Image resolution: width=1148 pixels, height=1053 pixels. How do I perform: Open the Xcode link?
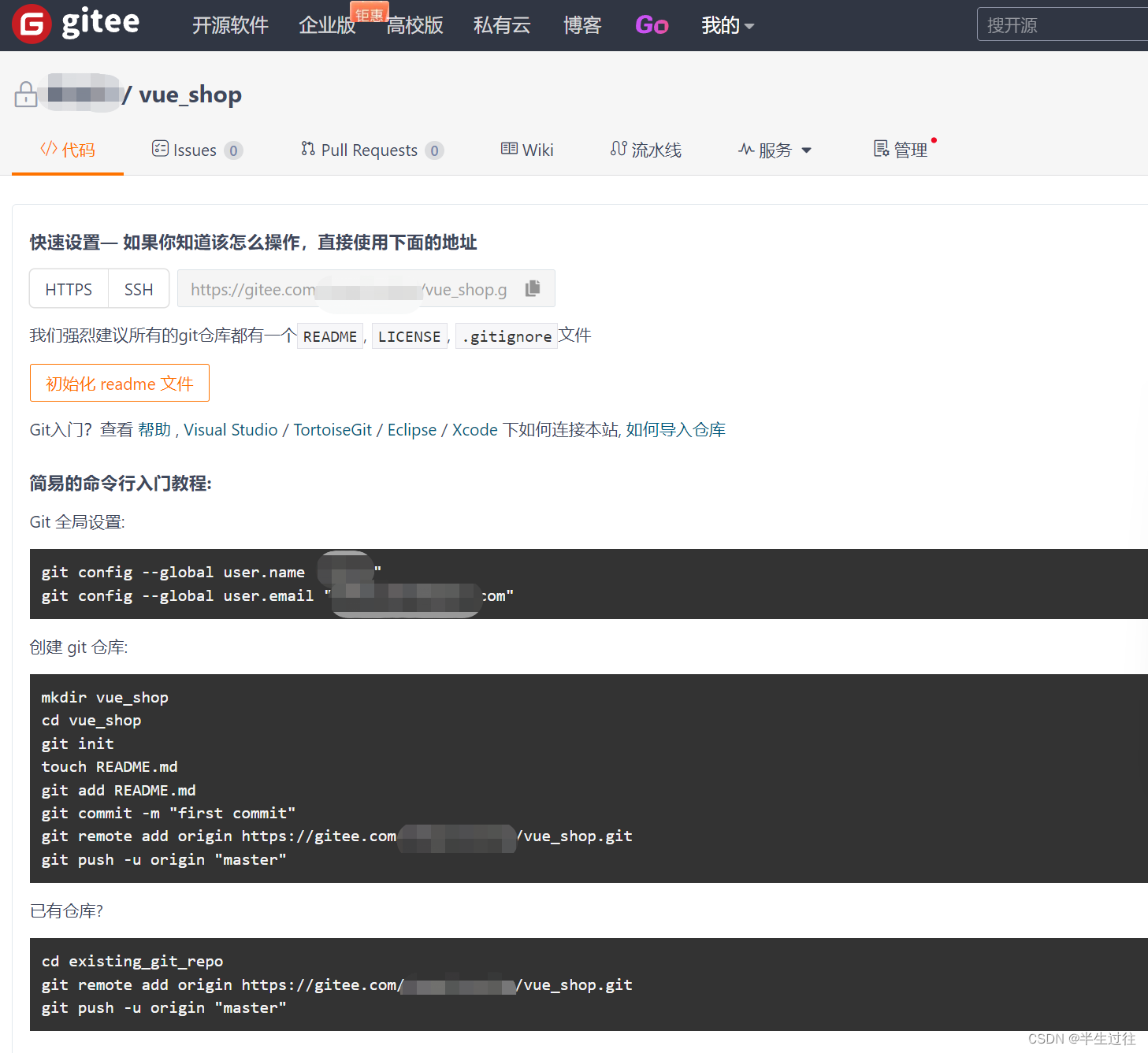click(475, 429)
